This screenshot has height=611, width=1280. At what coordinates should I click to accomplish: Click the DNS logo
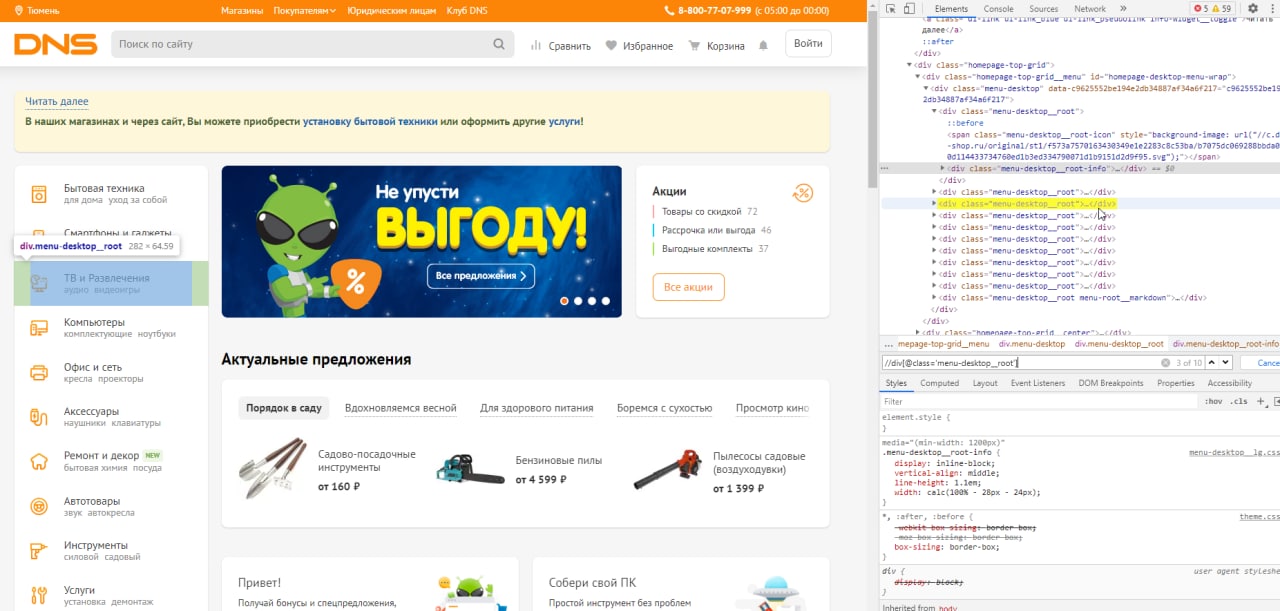(55, 44)
